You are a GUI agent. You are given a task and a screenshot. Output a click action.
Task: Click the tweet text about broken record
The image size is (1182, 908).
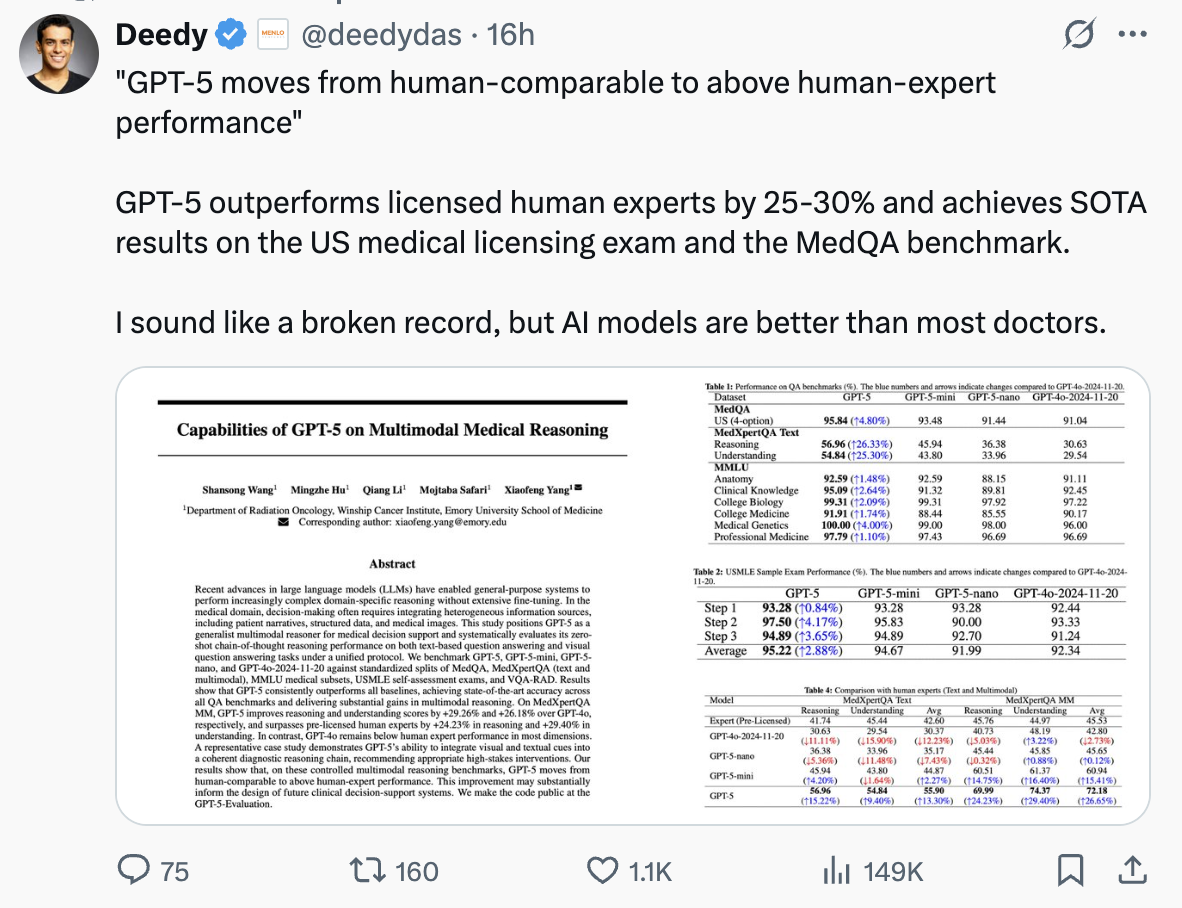(611, 323)
